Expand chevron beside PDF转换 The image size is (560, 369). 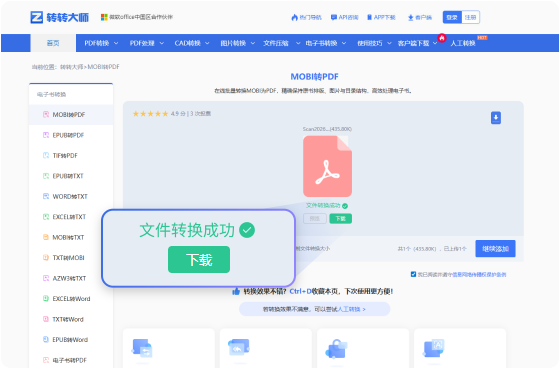coord(116,43)
